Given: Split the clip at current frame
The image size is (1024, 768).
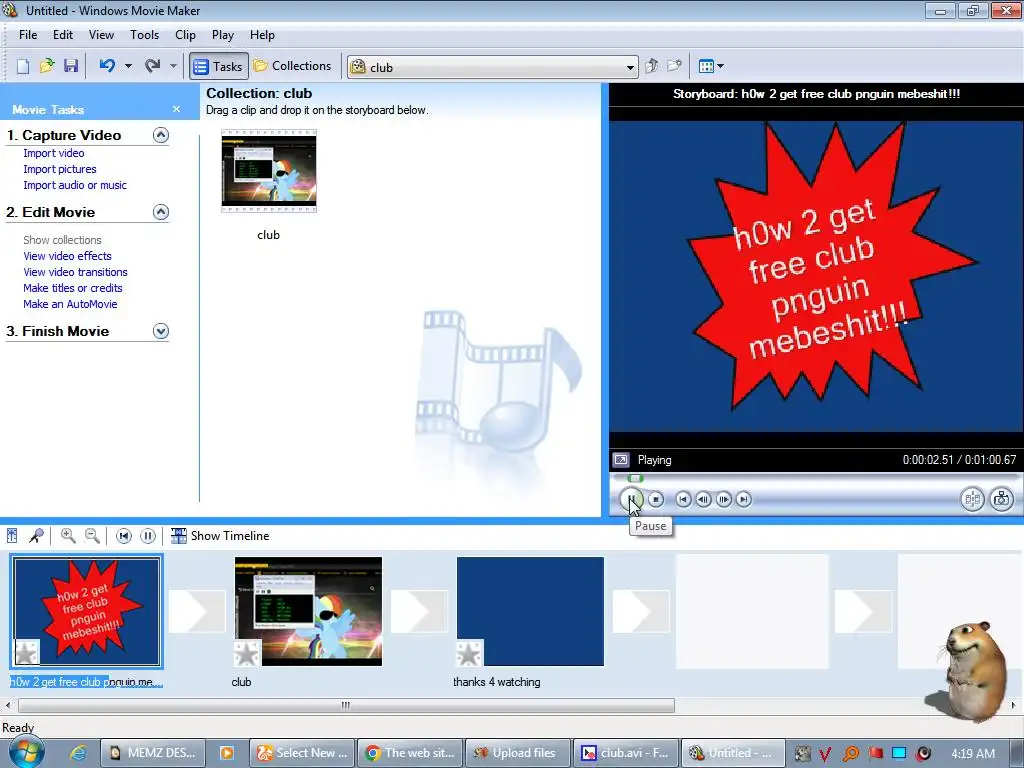Looking at the screenshot, I should pos(972,500).
